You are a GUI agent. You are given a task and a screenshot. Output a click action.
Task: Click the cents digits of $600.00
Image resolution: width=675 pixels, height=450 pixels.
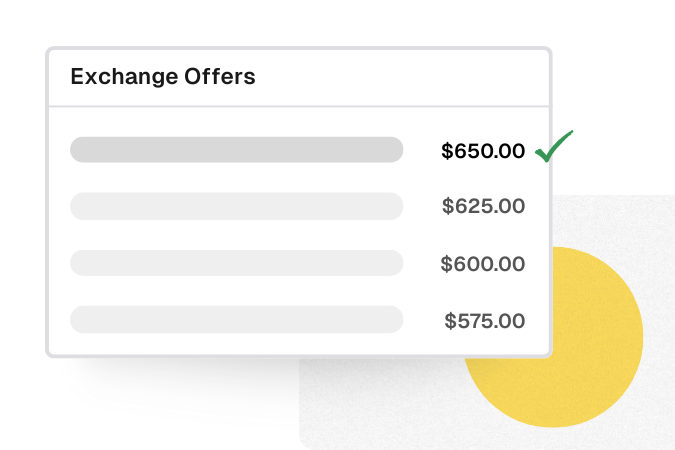point(511,264)
